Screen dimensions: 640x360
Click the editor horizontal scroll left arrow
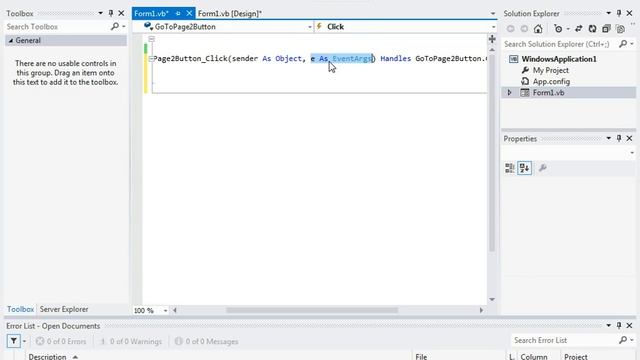point(175,310)
